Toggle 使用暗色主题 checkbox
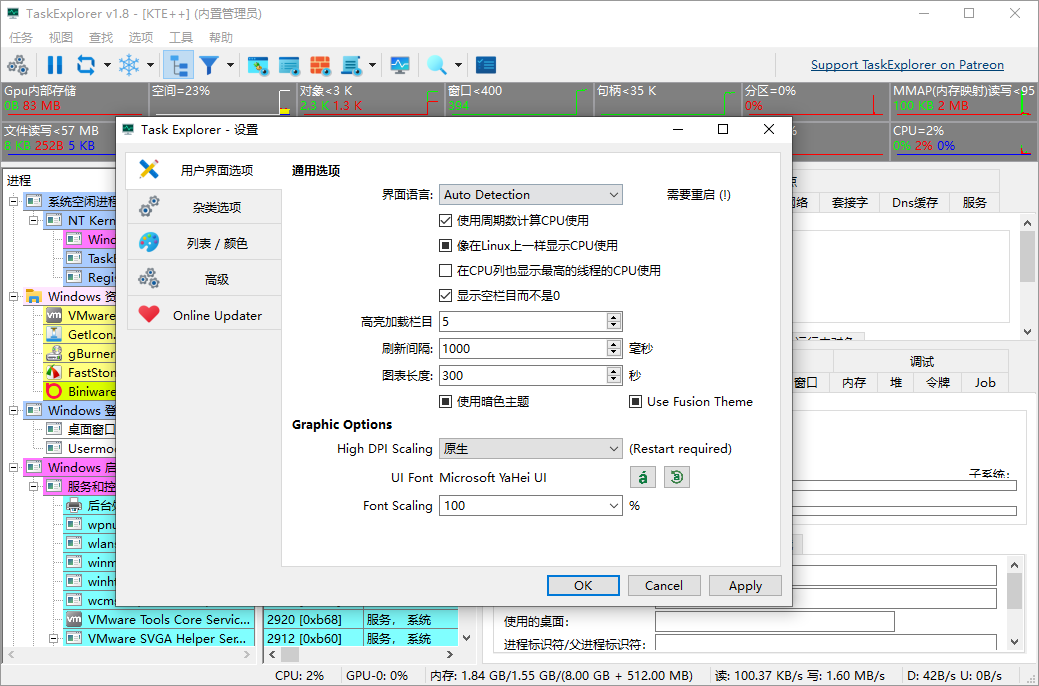Viewport: 1039px width, 686px height. coord(445,402)
